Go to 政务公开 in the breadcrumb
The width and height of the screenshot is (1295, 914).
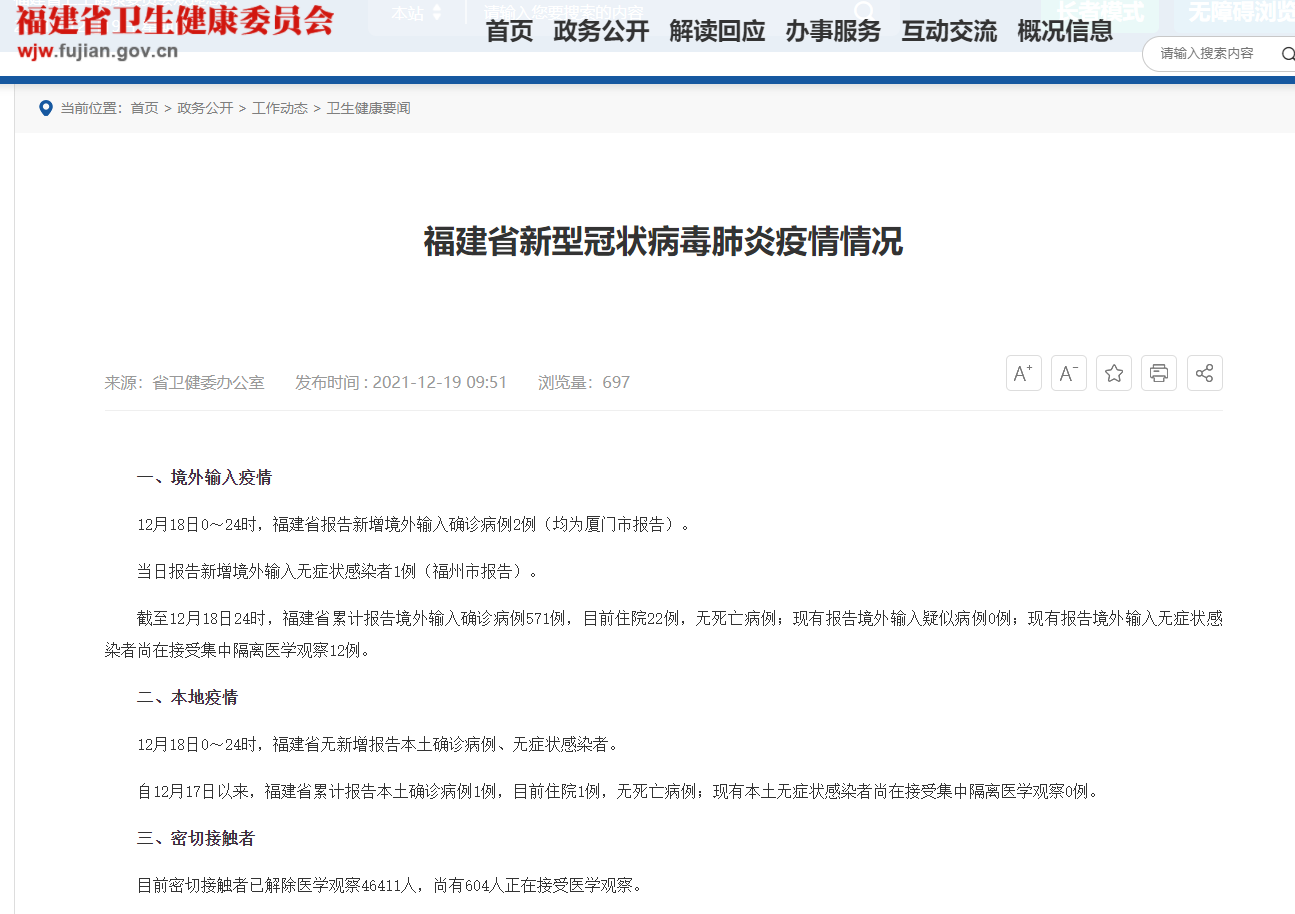click(205, 108)
